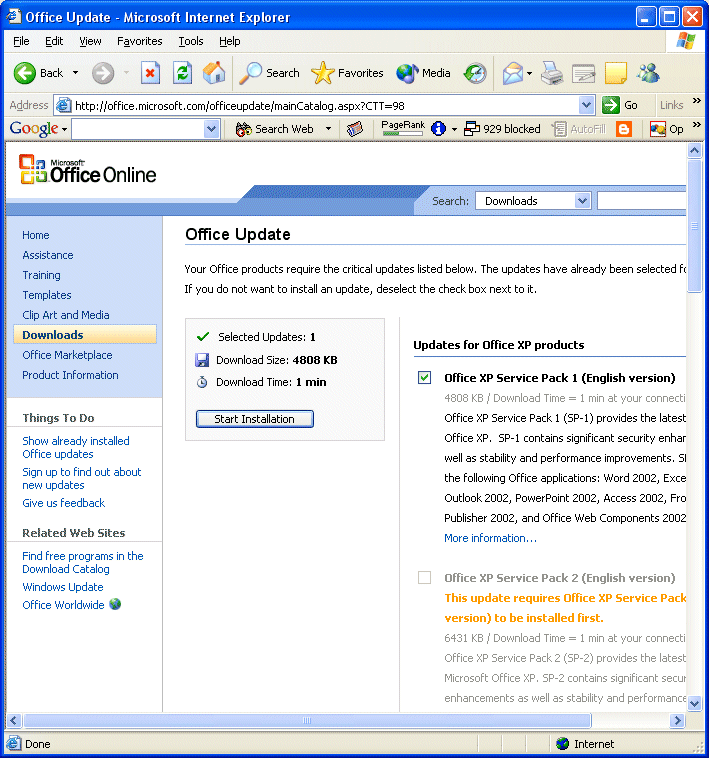
Task: Open Clip Art and Media link
Action: [x=66, y=315]
